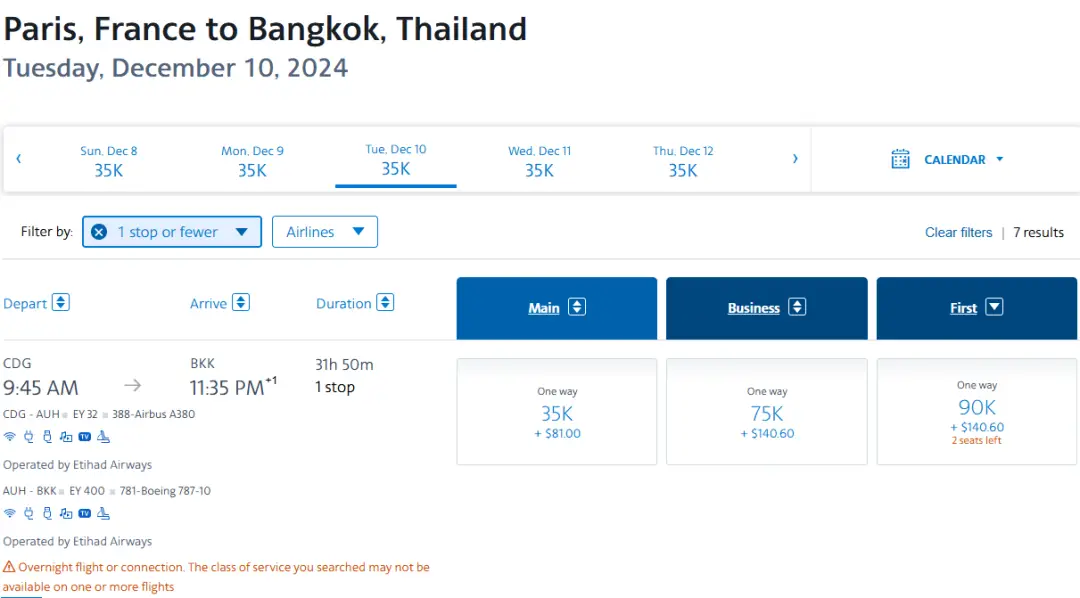This screenshot has width=1080, height=598.
Task: Sort flights by Depart time
Action: (x=61, y=303)
